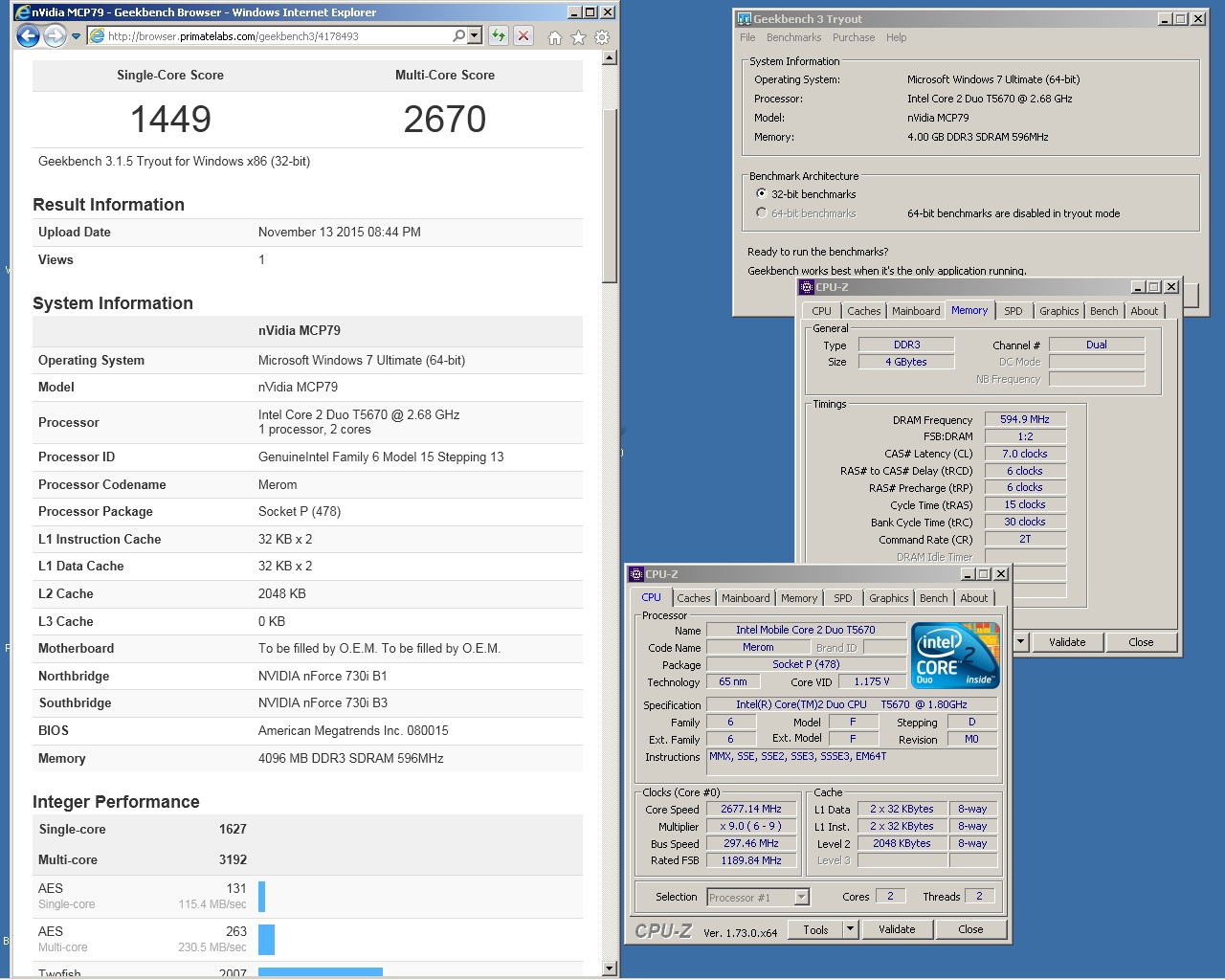Image resolution: width=1225 pixels, height=980 pixels.
Task: Click the Twofish blue result bar
Action: [321, 971]
